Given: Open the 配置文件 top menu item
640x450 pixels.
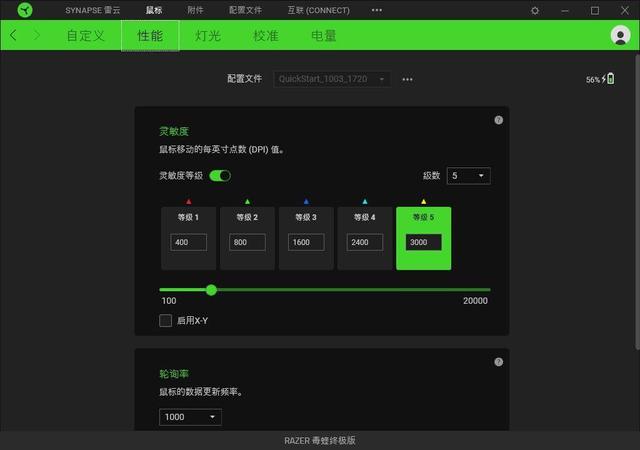Looking at the screenshot, I should tap(245, 10).
